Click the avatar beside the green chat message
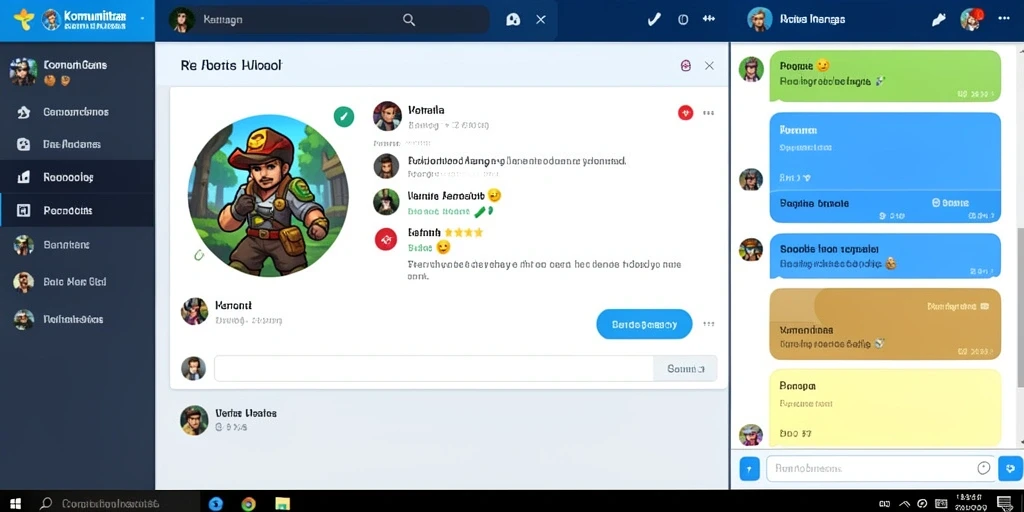This screenshot has width=1024, height=512. (751, 69)
